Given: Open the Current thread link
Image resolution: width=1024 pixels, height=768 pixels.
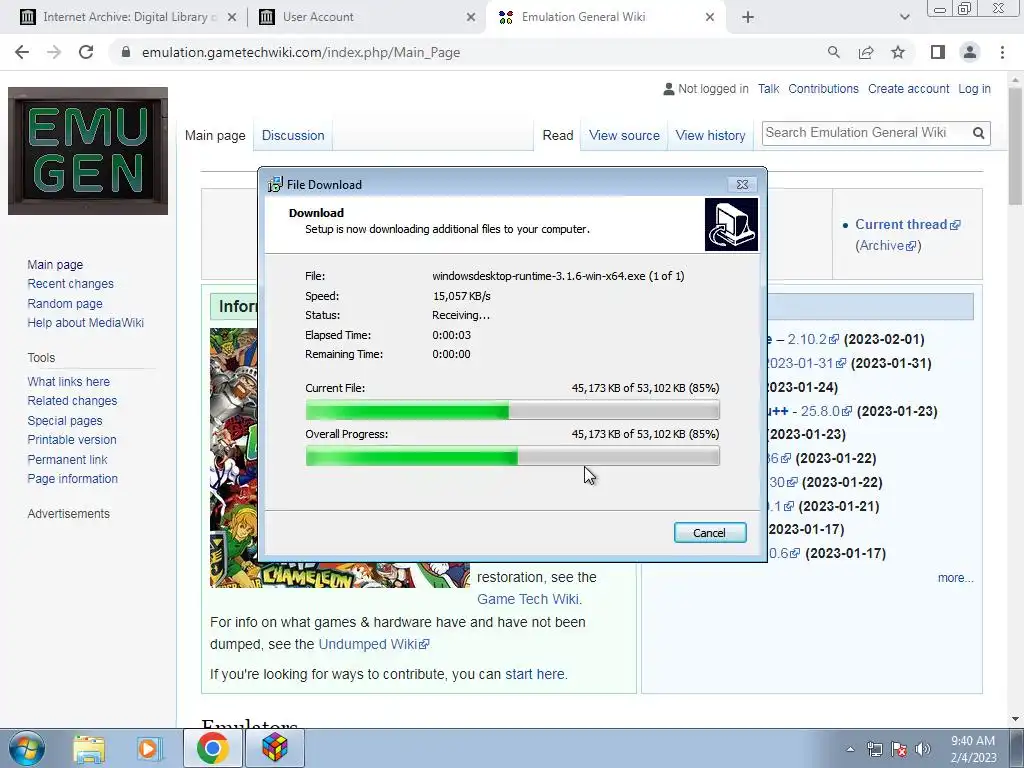Looking at the screenshot, I should coord(907,225).
